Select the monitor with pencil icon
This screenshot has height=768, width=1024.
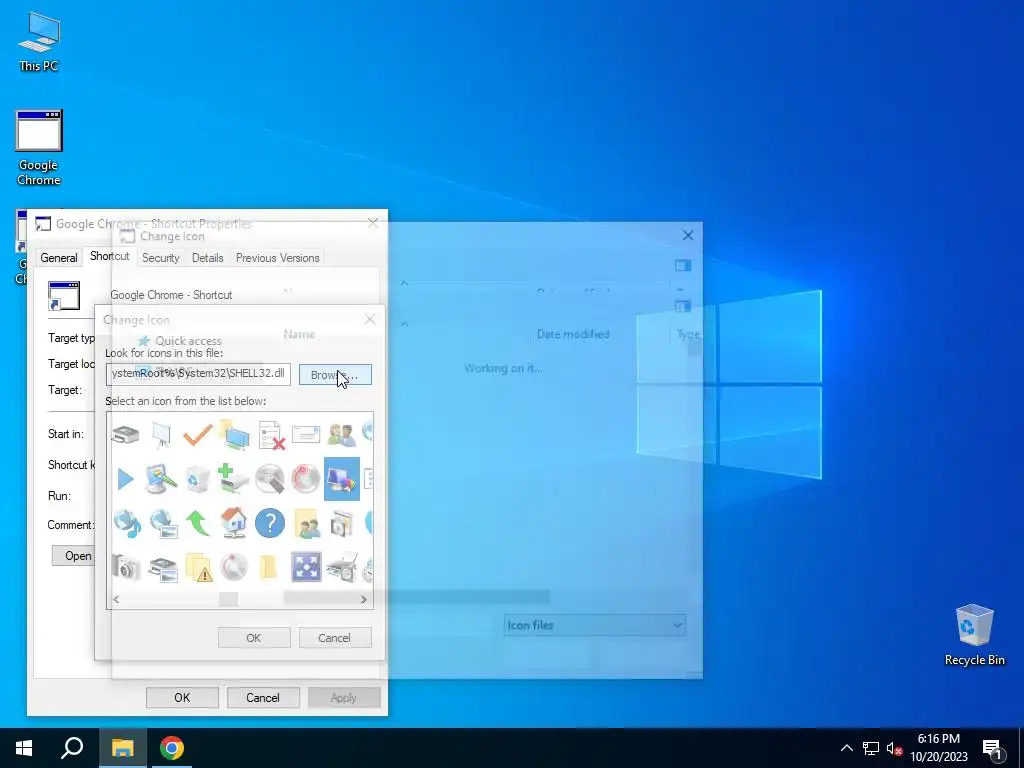[x=161, y=479]
